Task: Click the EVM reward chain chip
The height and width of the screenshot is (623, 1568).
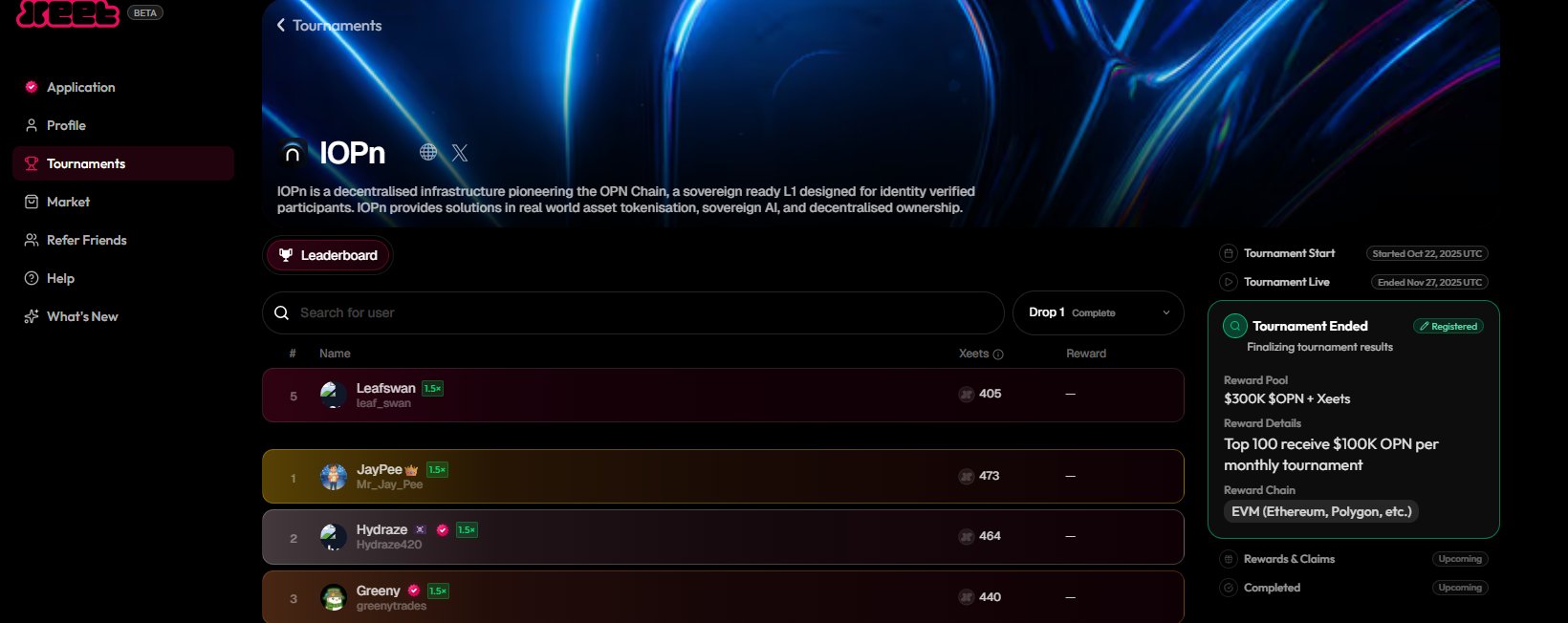Action: coord(1321,511)
